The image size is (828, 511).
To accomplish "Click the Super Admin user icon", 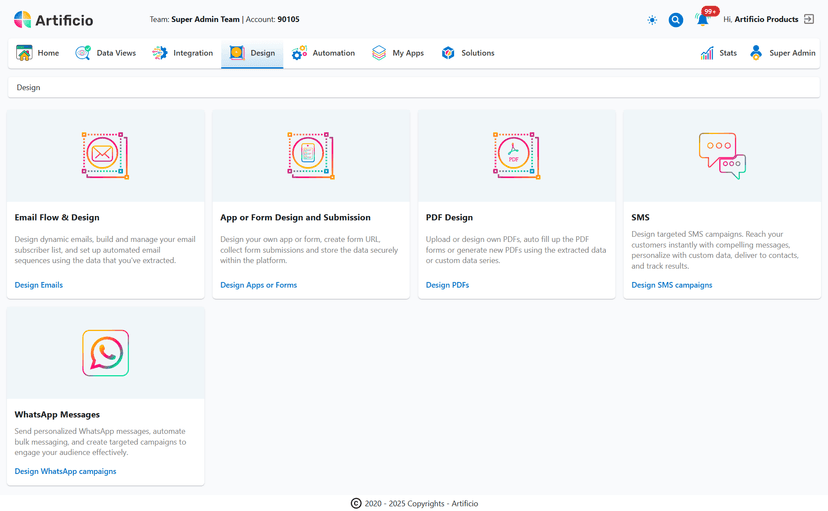I will click(756, 53).
